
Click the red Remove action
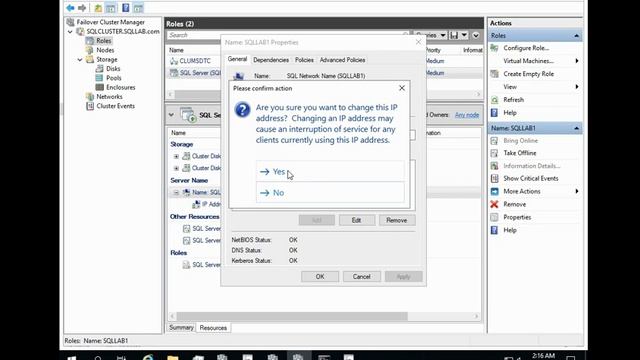coord(514,204)
